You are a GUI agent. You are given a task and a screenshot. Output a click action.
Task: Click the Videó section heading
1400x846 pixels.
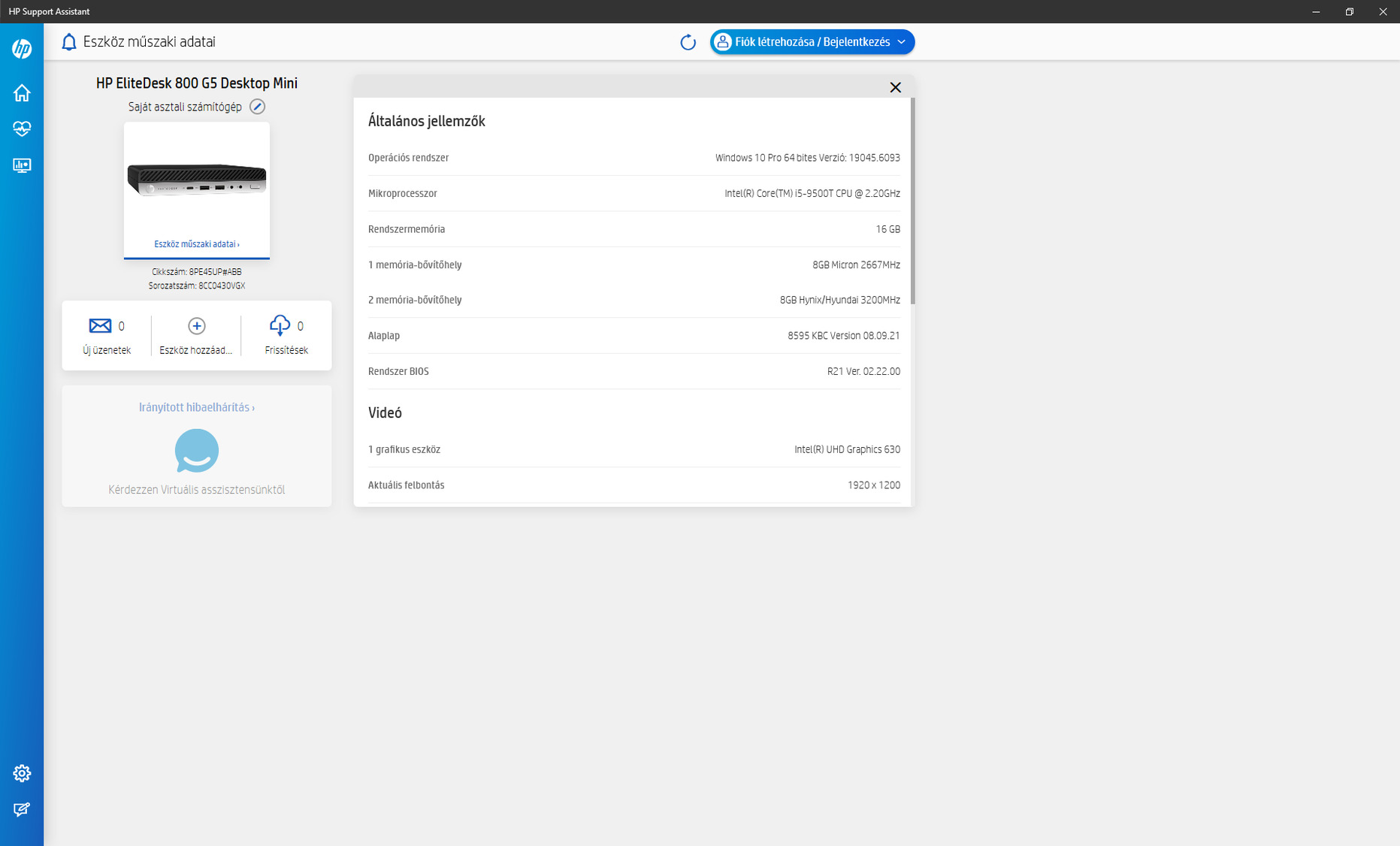coord(385,412)
